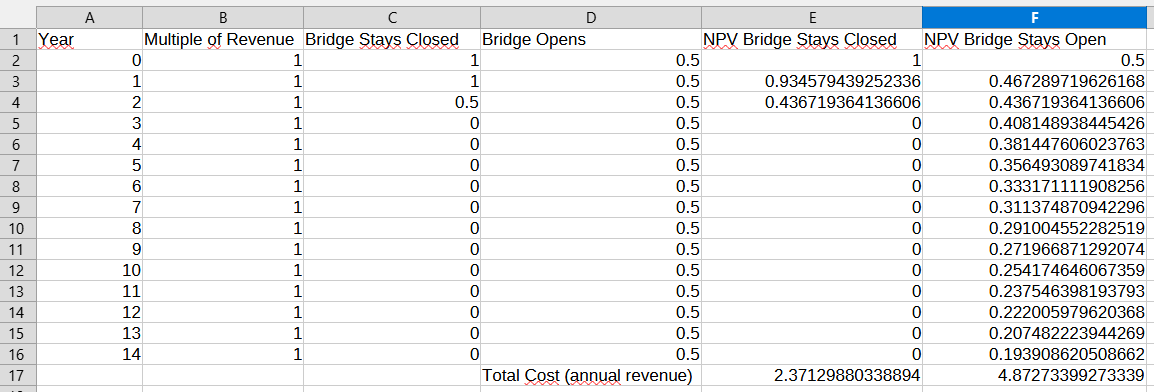Select row 13 header

(x=18, y=291)
